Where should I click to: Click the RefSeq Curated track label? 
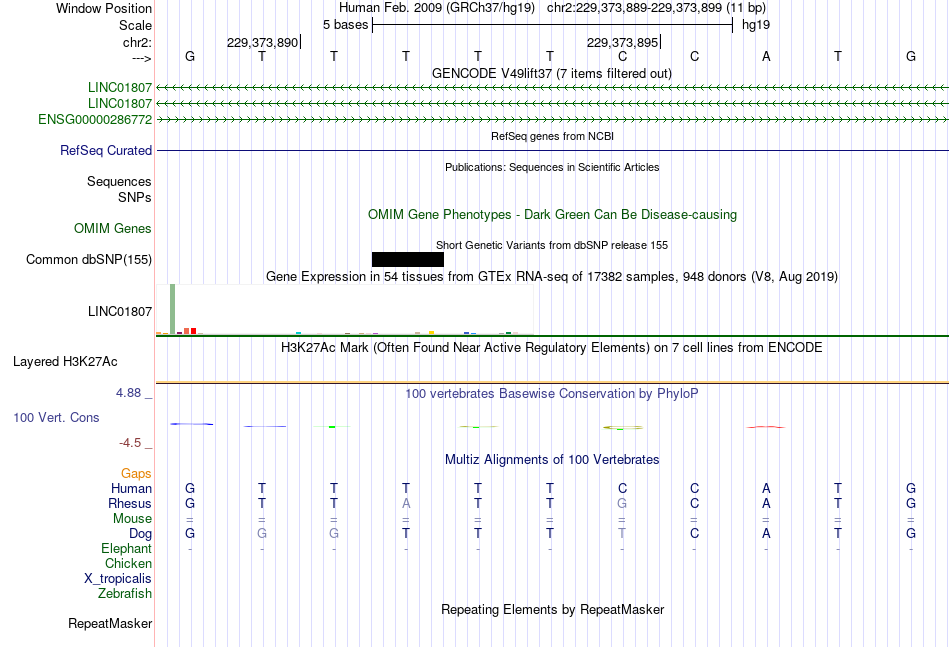point(106,150)
